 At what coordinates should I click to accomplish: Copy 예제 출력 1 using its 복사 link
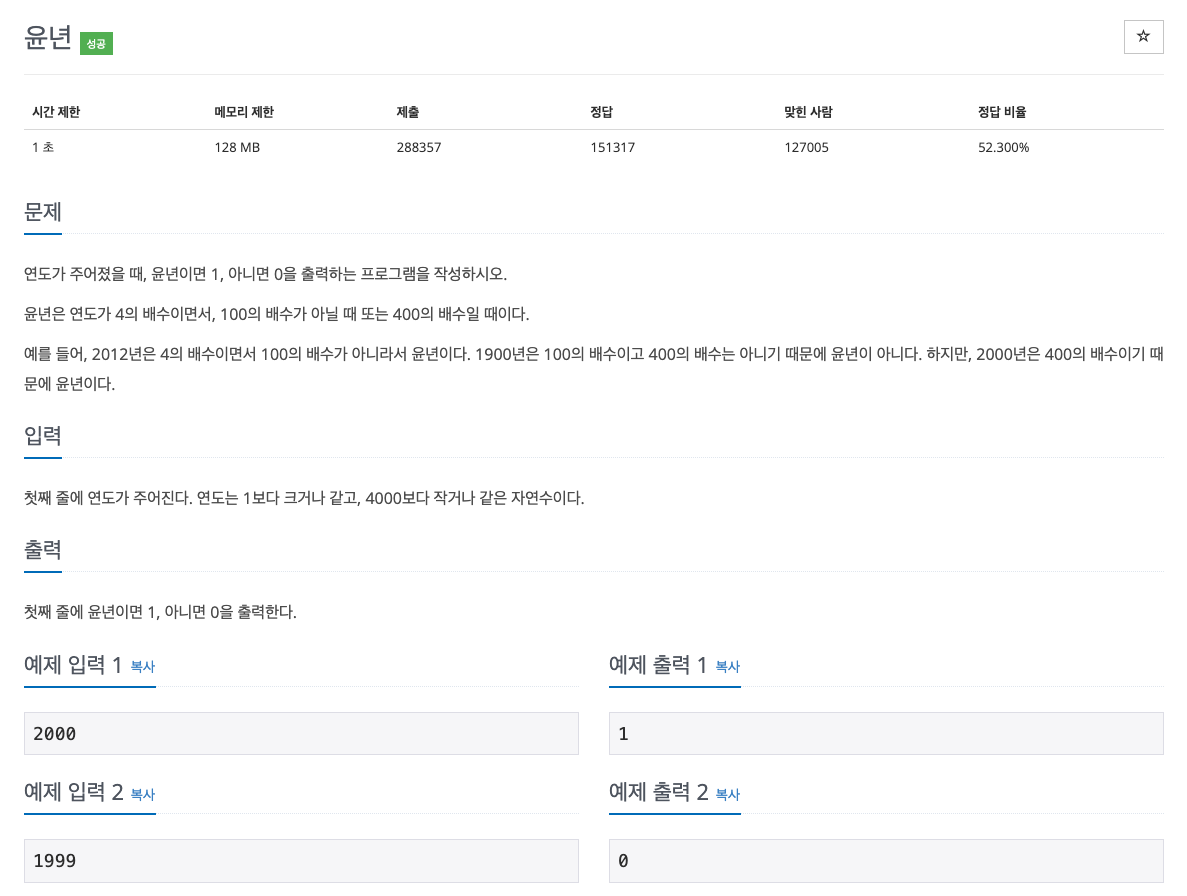[726, 667]
